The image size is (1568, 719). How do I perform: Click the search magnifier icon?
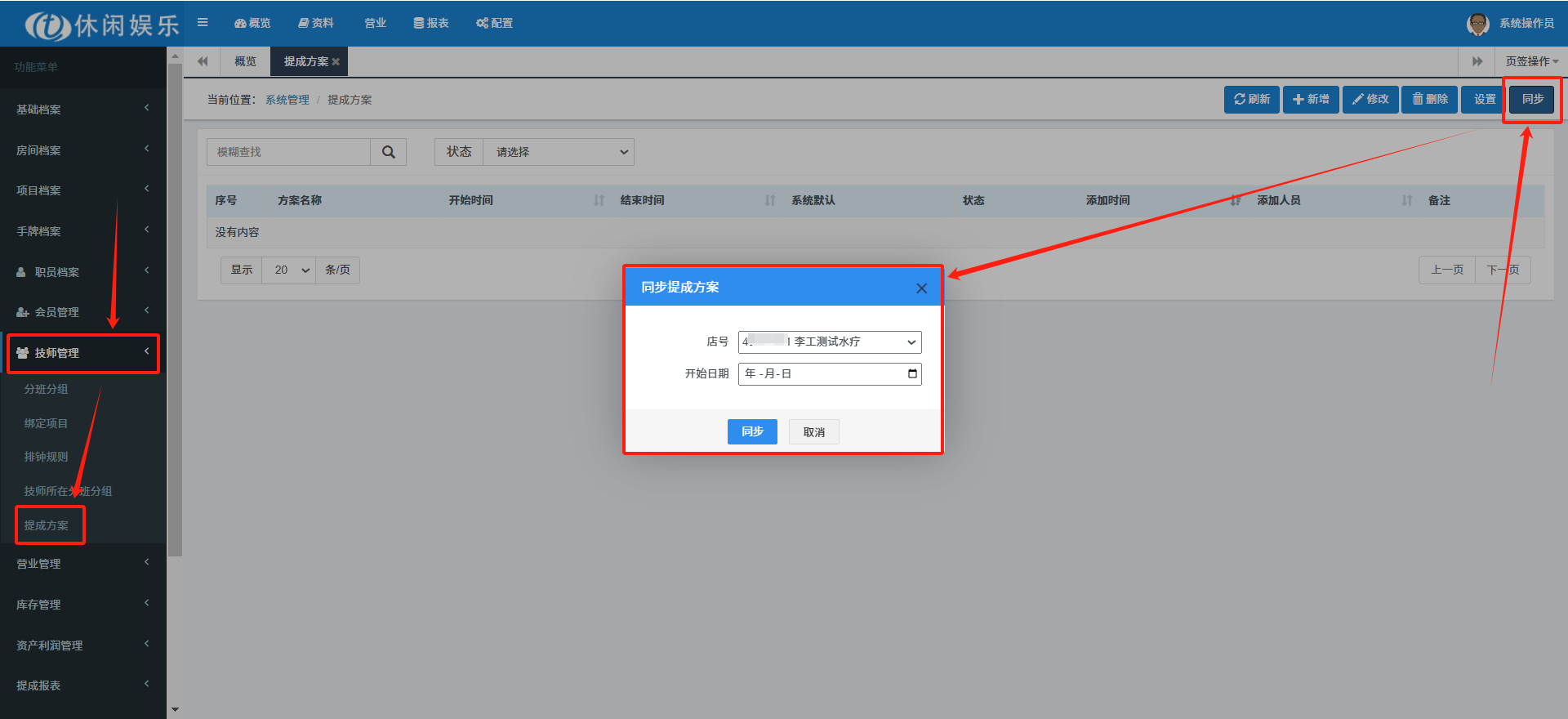point(389,152)
